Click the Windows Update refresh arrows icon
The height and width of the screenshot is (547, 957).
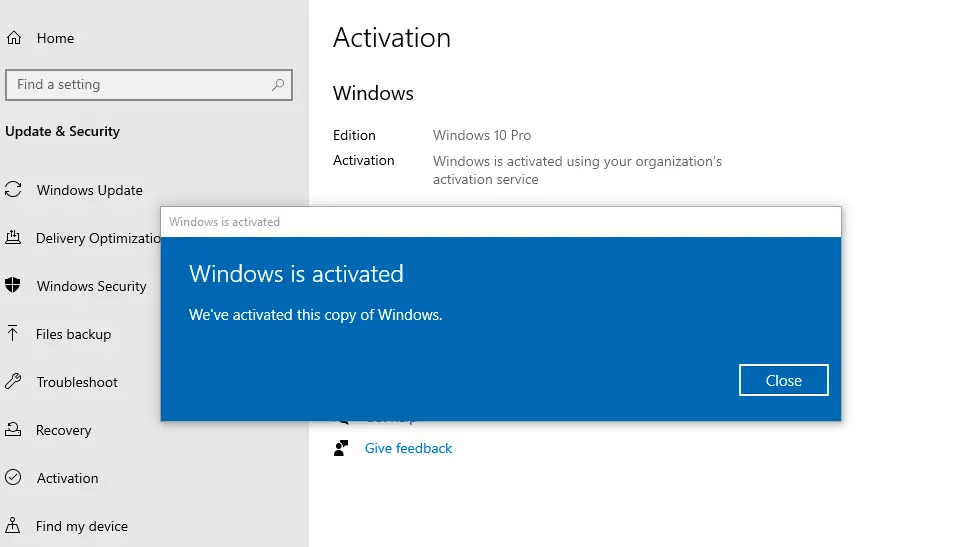click(13, 189)
